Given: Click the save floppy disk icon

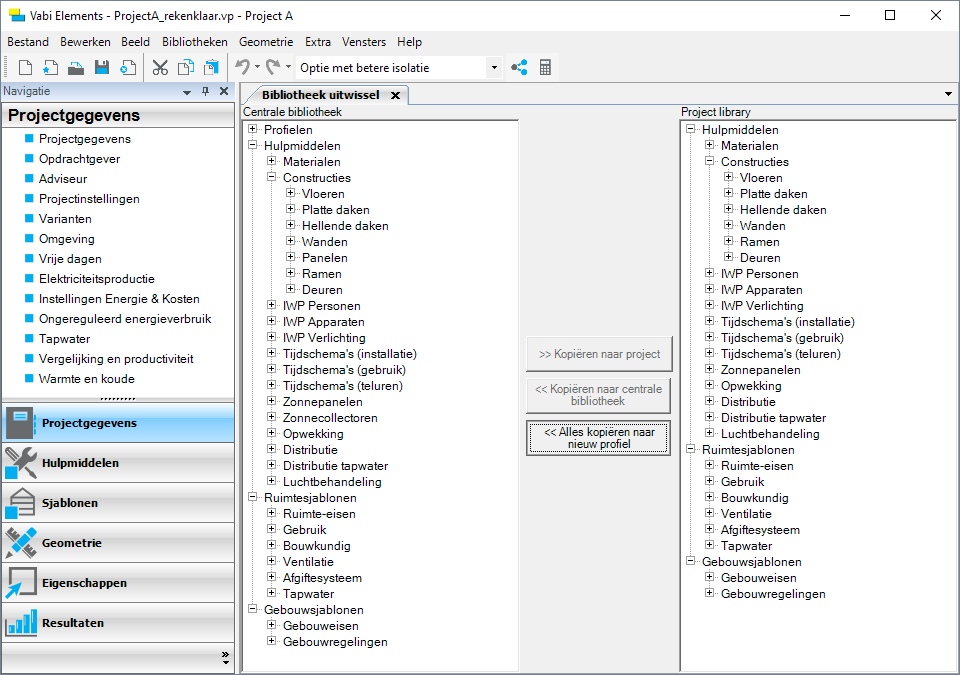Looking at the screenshot, I should 102,68.
